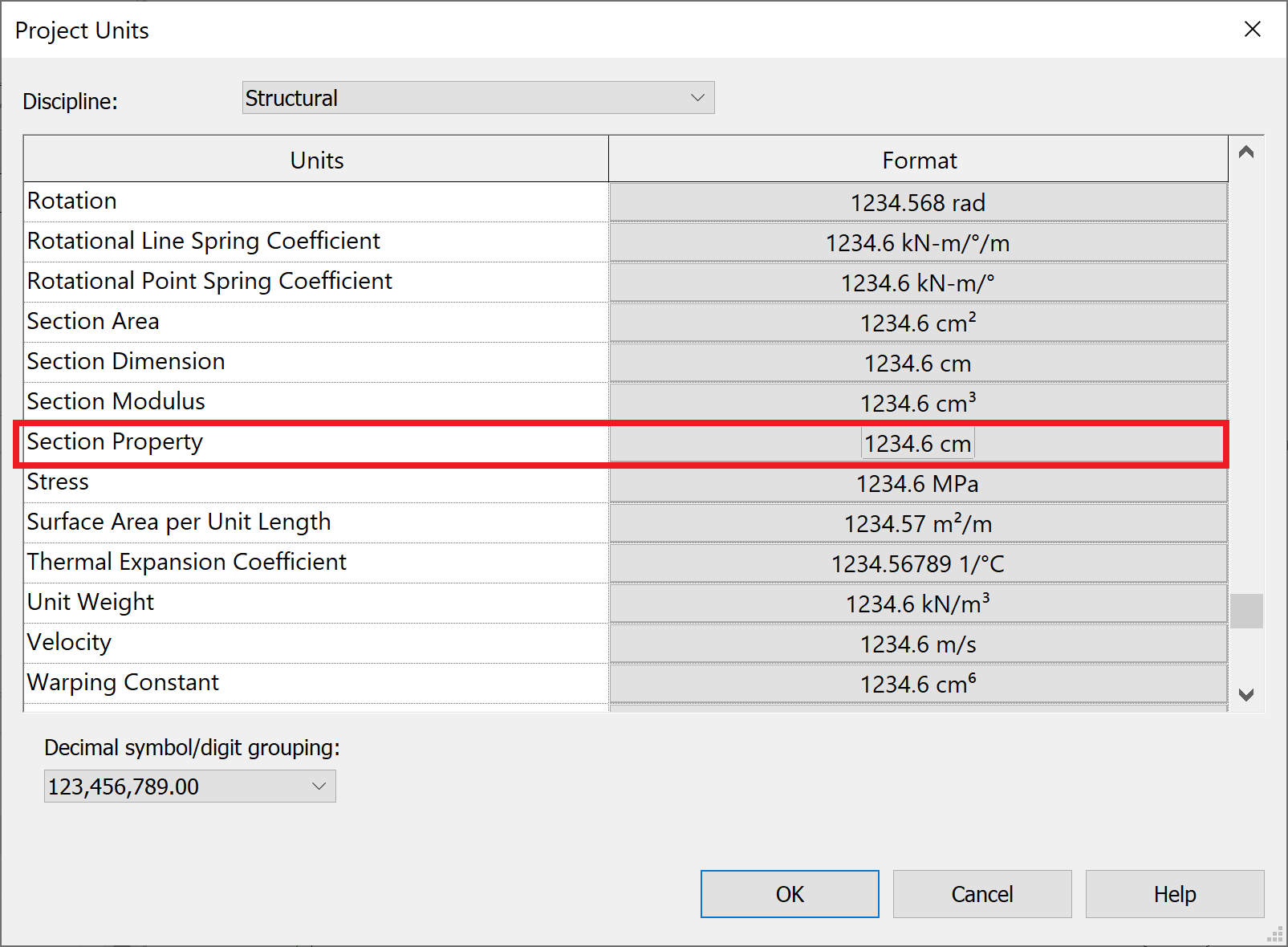1288x947 pixels.
Task: Change the Section Property format
Action: [918, 443]
